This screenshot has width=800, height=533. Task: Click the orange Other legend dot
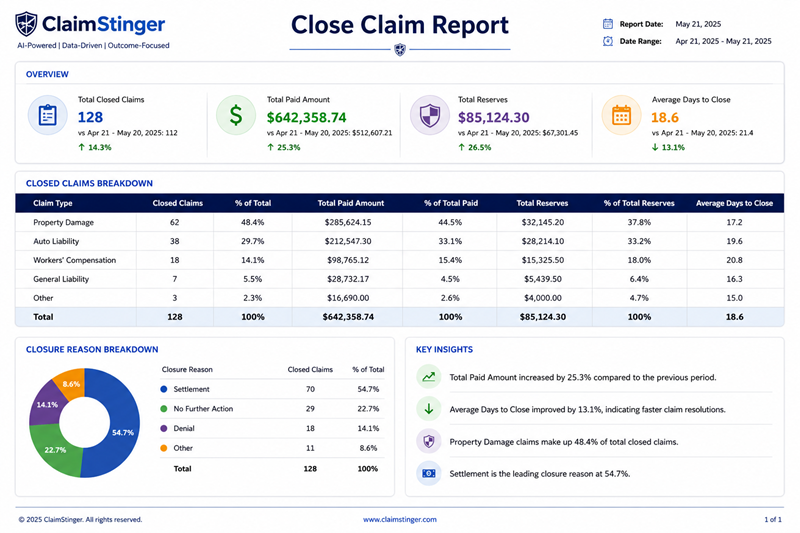tap(164, 448)
